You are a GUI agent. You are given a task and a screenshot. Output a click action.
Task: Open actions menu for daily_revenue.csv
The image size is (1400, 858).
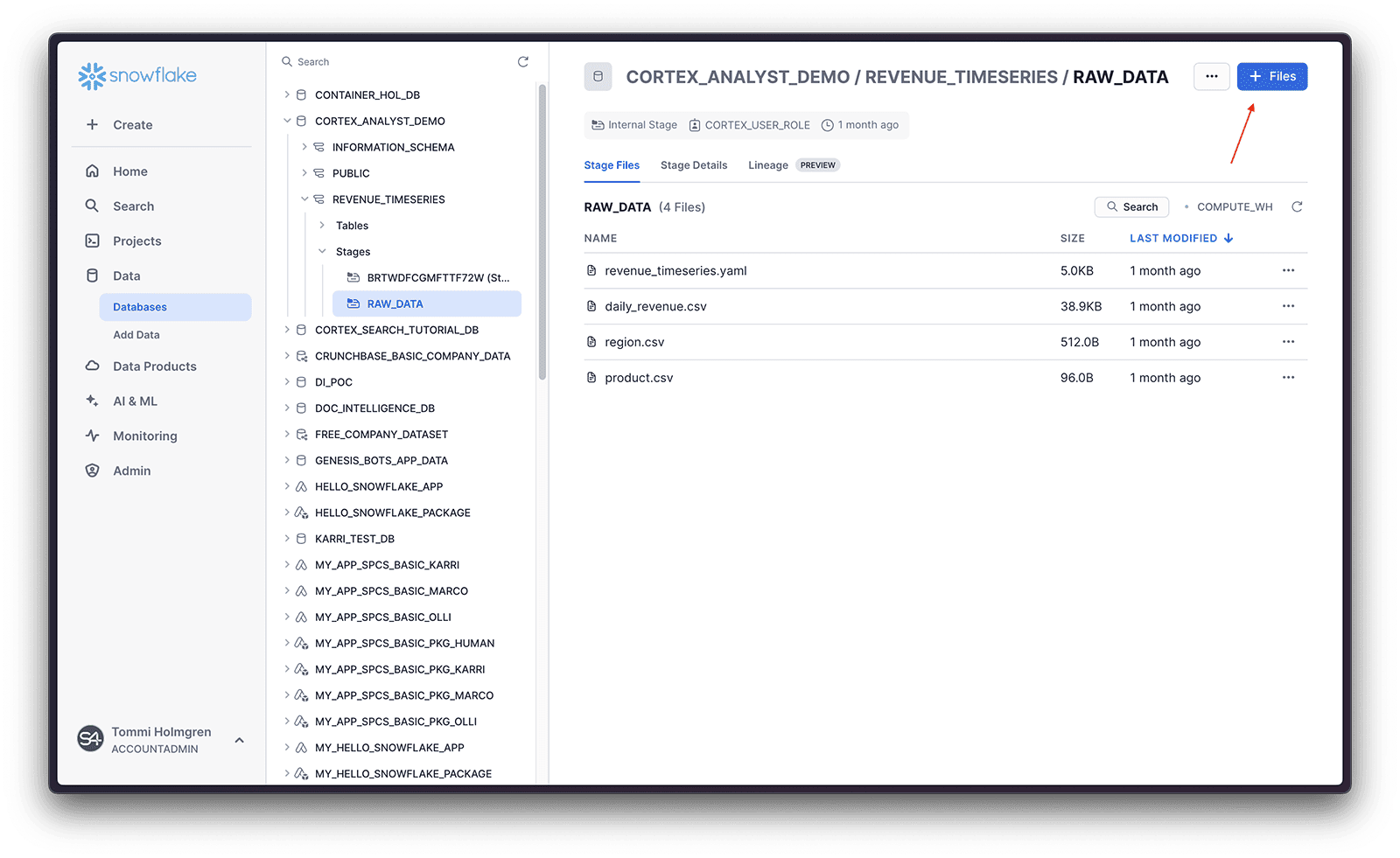[1288, 306]
